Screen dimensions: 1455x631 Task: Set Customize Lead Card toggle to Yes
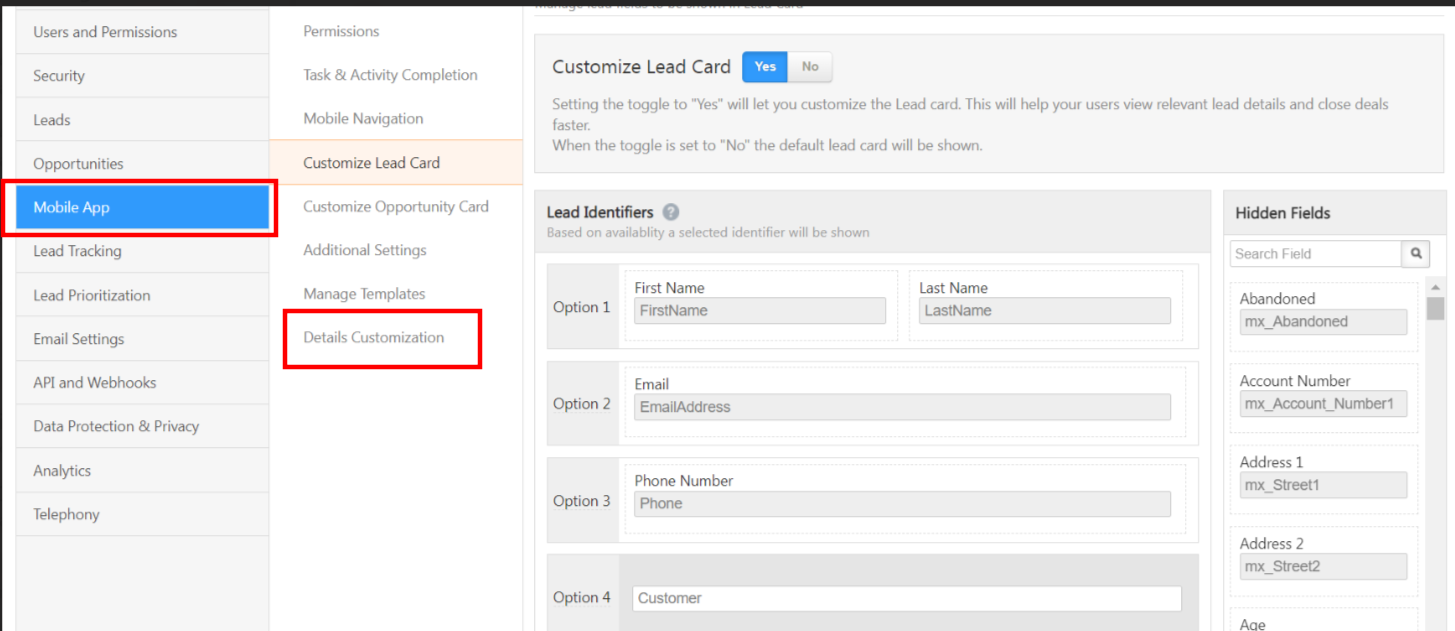click(765, 67)
